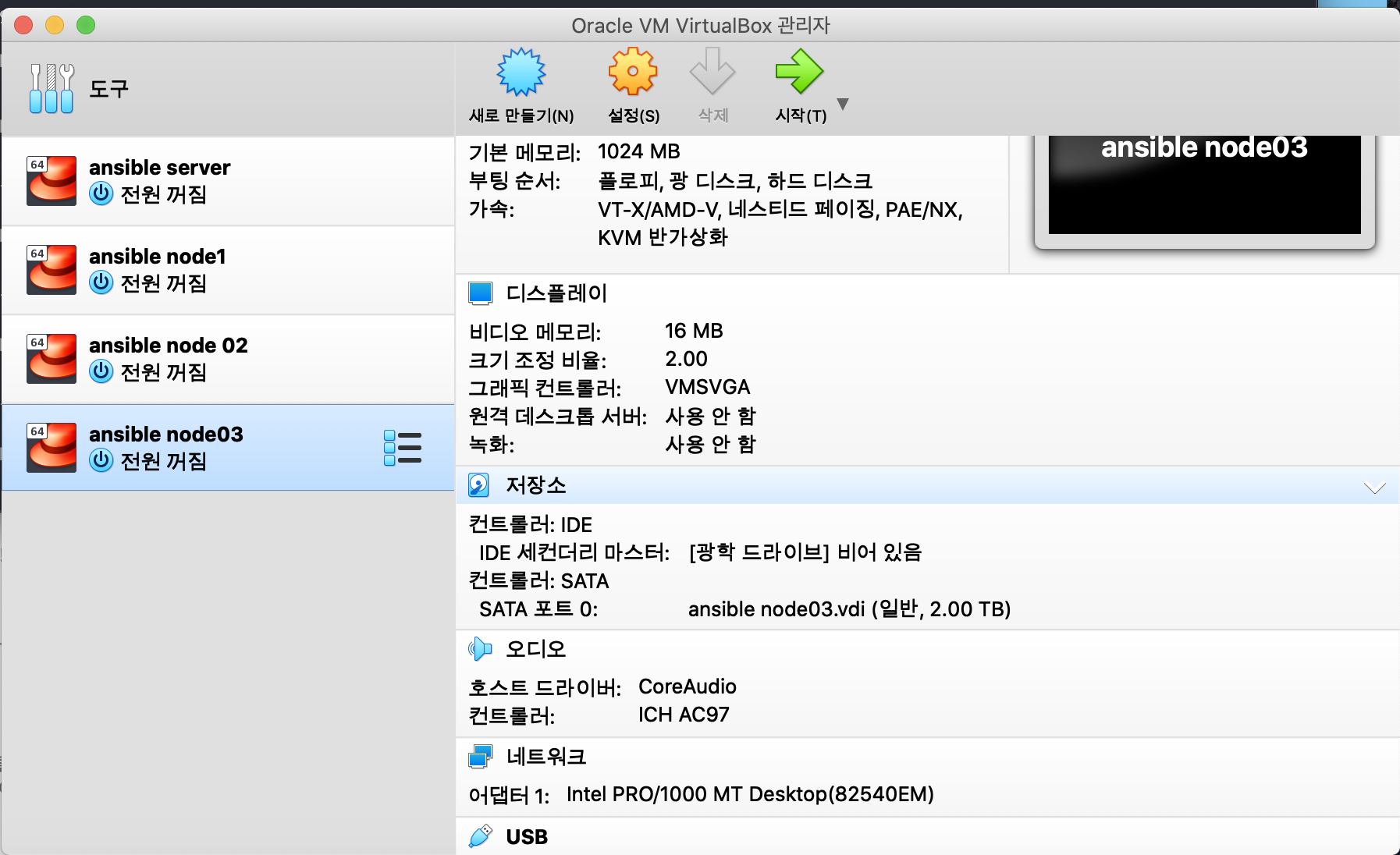The width and height of the screenshot is (1400, 855).
Task: Click the 삭제 discard arrow icon
Action: [x=712, y=72]
